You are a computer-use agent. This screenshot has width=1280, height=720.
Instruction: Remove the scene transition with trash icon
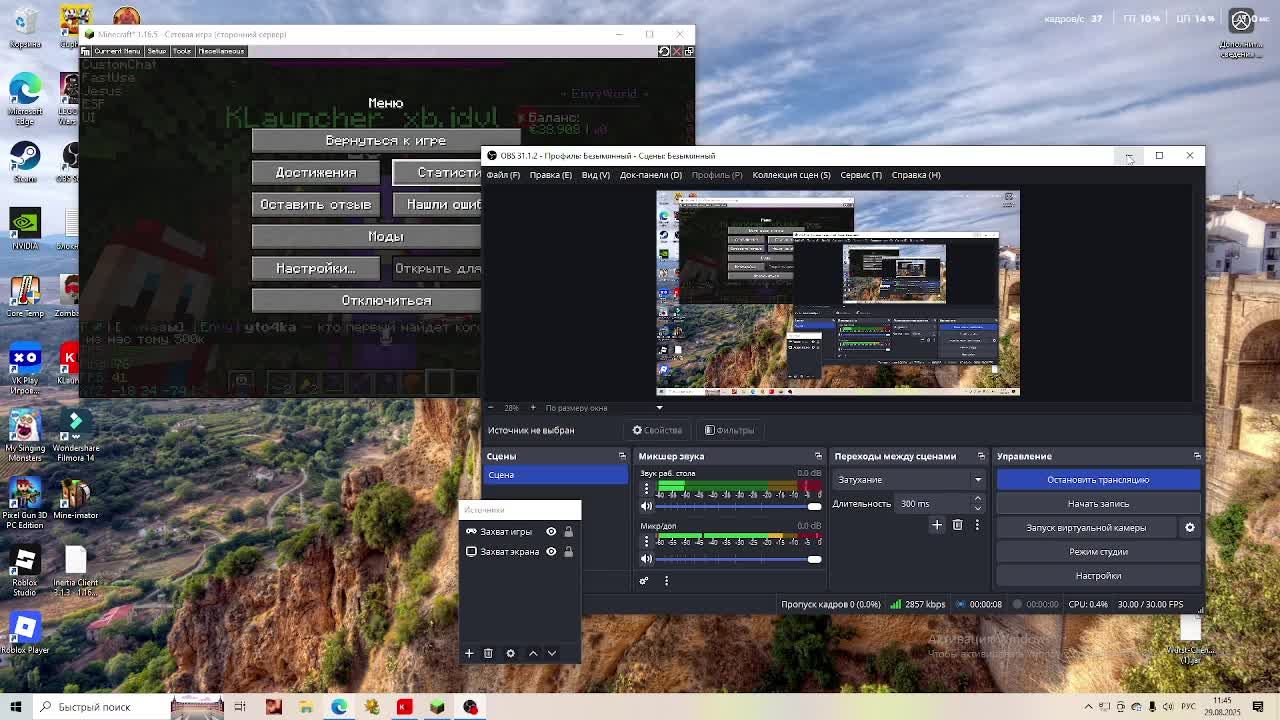coord(957,525)
